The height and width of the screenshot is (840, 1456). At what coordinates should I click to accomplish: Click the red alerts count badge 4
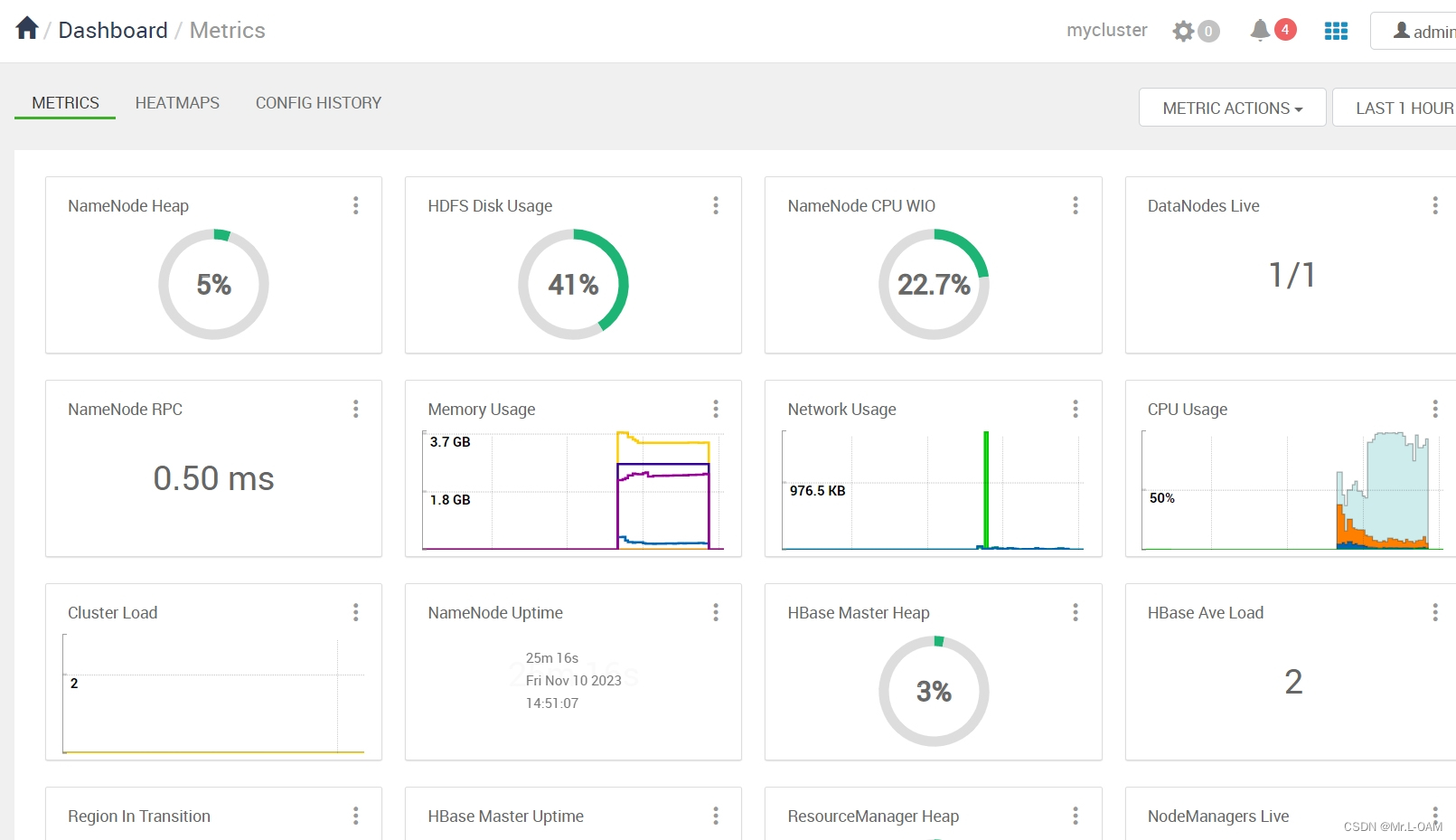(x=1285, y=30)
